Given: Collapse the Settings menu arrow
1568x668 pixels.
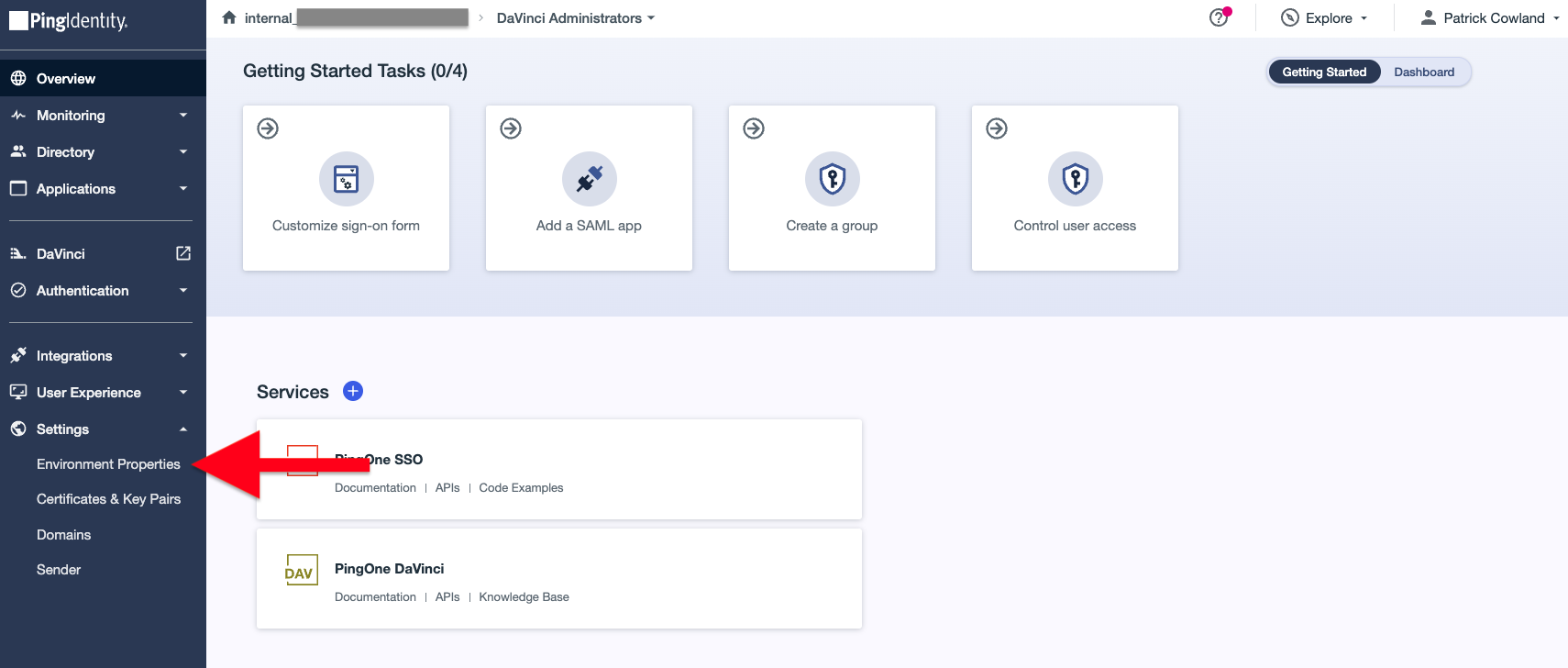Looking at the screenshot, I should tap(183, 429).
